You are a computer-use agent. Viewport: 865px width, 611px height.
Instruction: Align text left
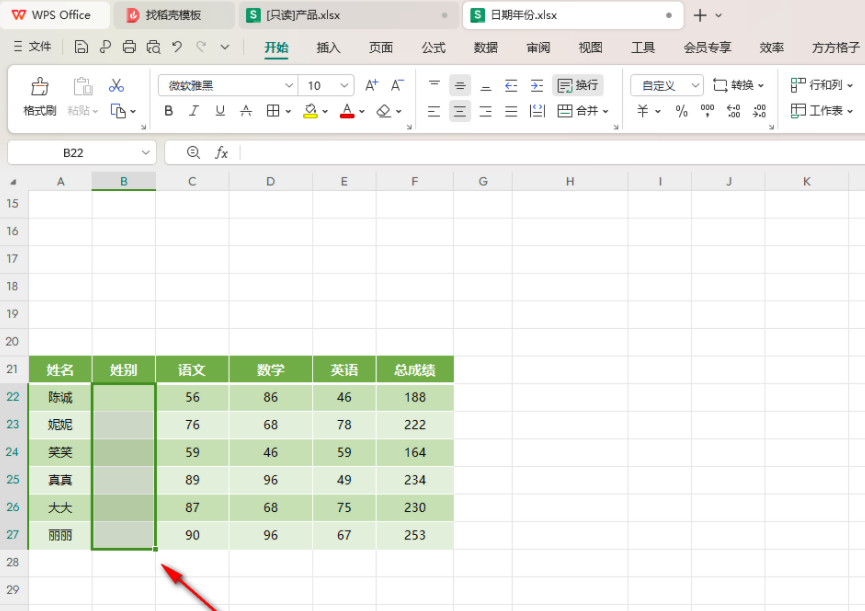click(x=434, y=111)
